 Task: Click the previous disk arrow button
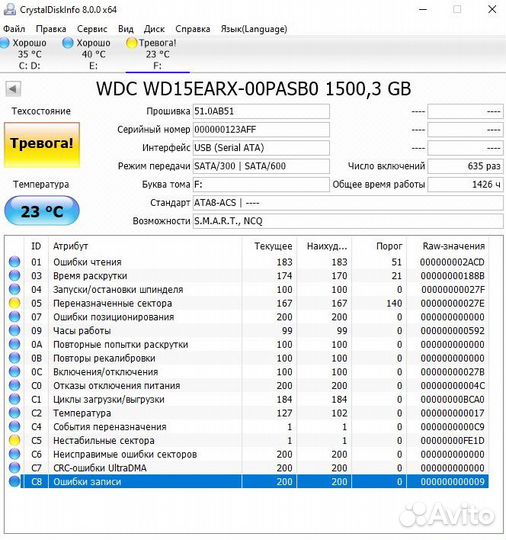click(13, 89)
